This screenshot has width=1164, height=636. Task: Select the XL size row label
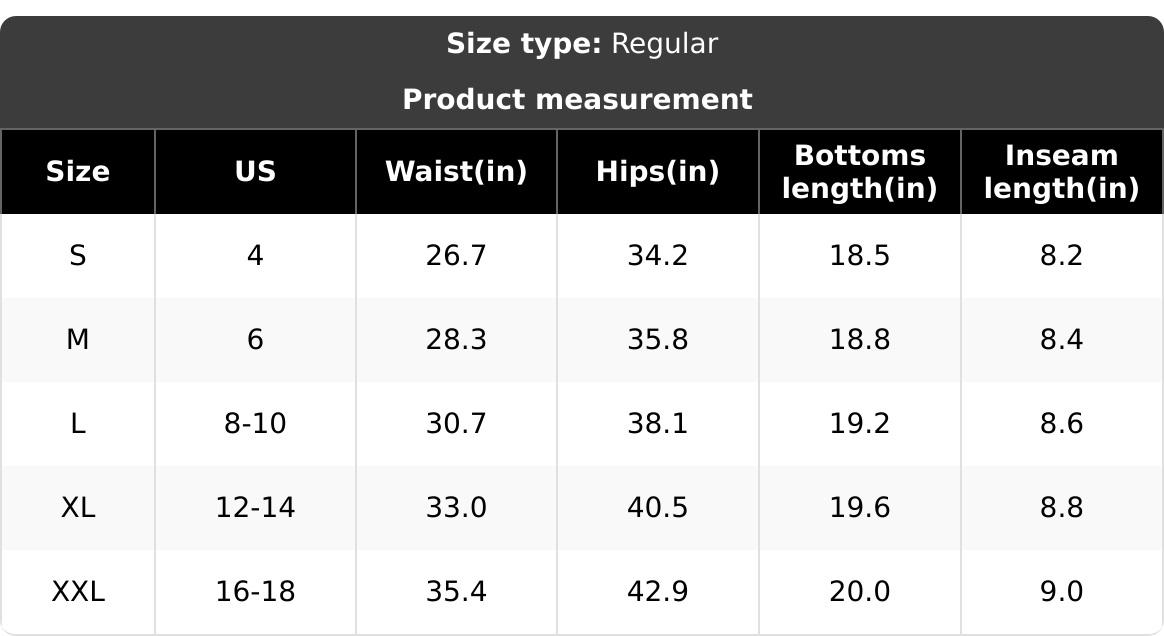click(77, 508)
